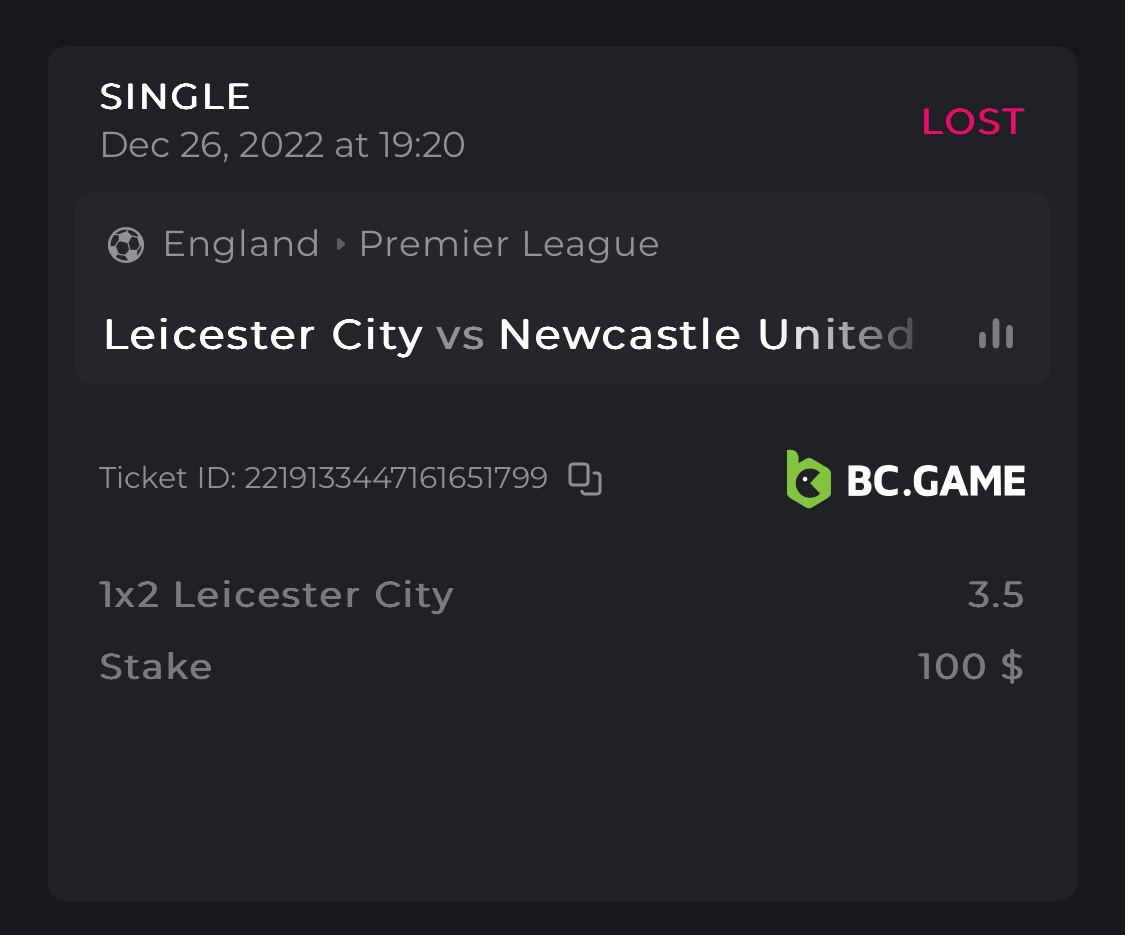The width and height of the screenshot is (1125, 935).
Task: Copy the Ticket ID using copy icon
Action: click(585, 478)
